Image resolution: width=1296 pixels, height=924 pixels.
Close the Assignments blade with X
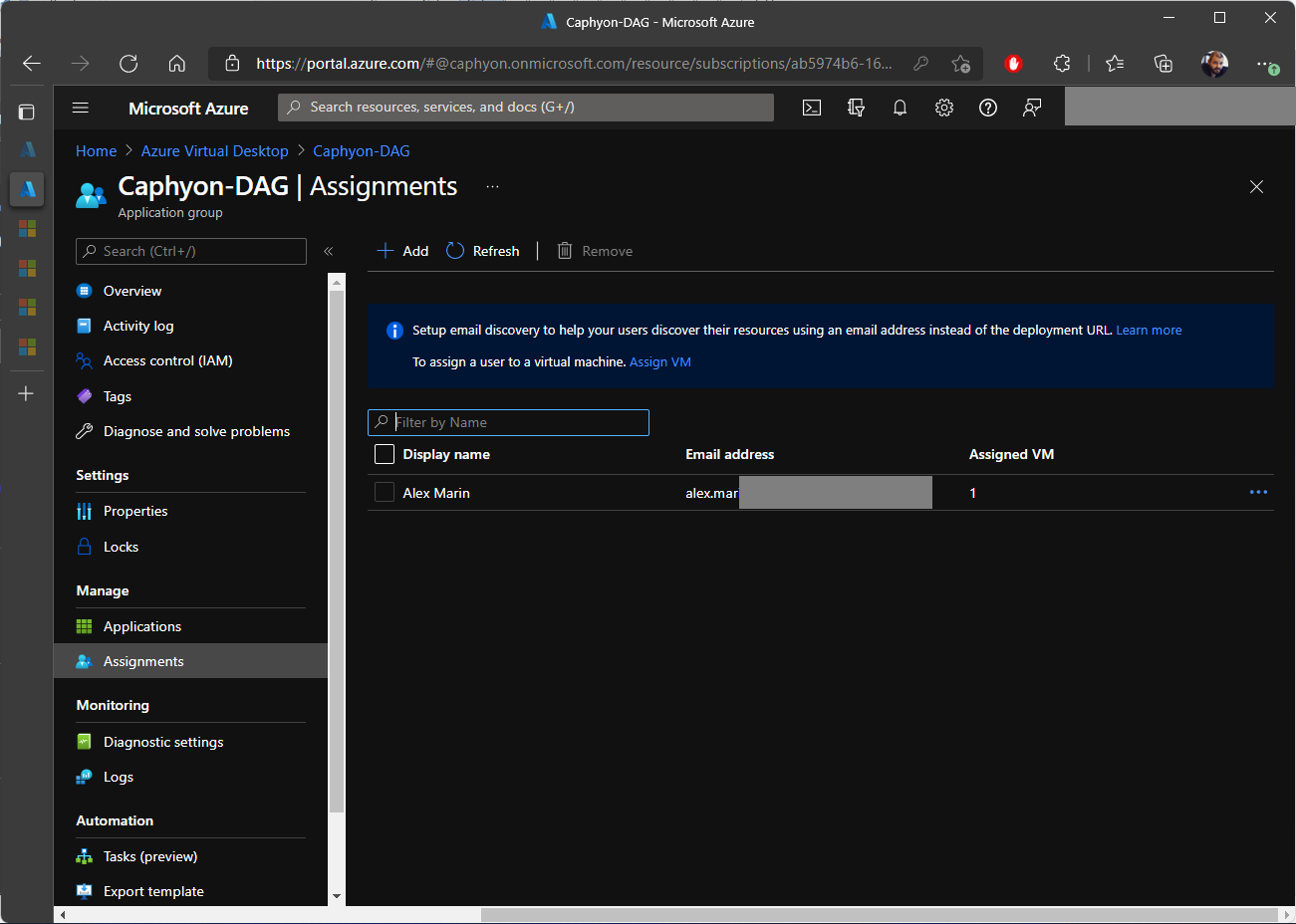1256,187
